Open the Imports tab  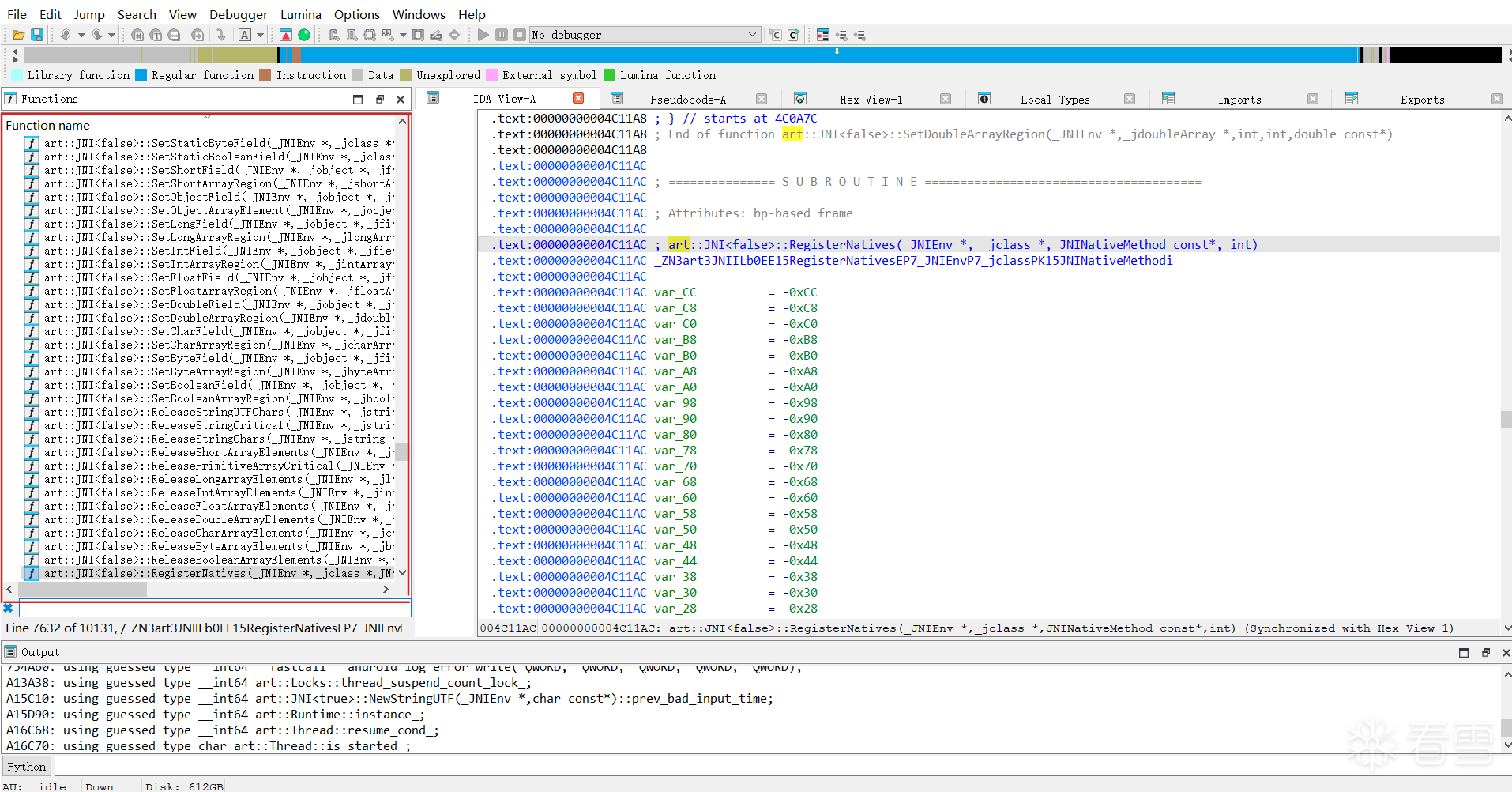pos(1239,100)
